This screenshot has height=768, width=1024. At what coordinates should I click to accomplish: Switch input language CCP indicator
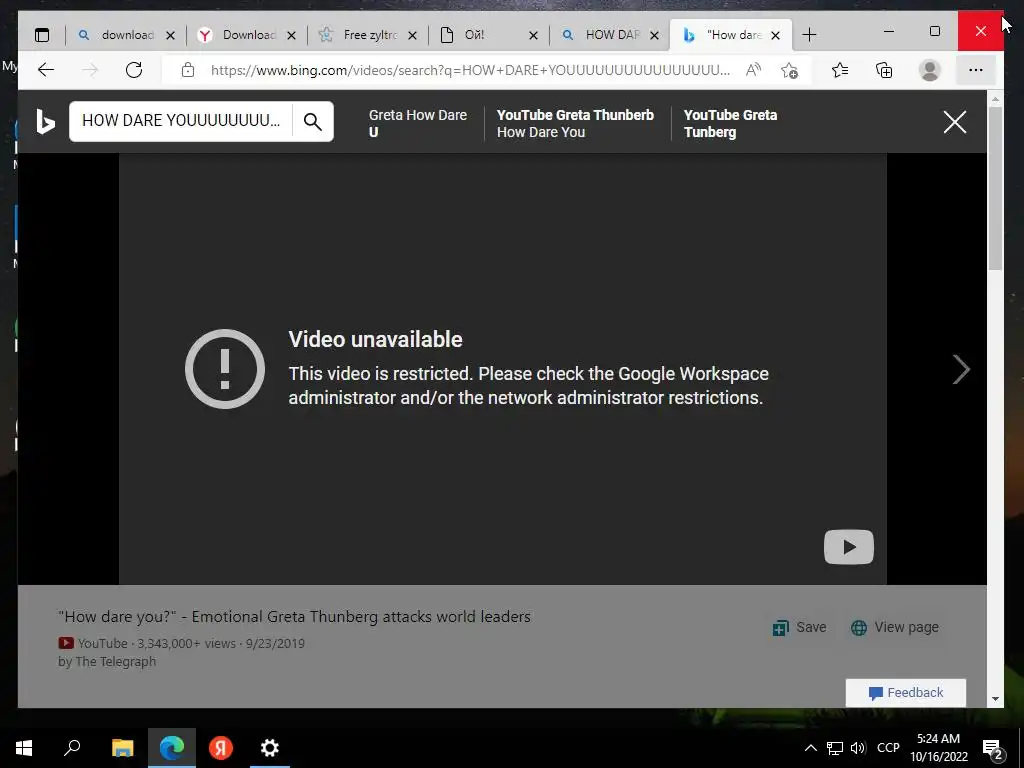pos(888,748)
